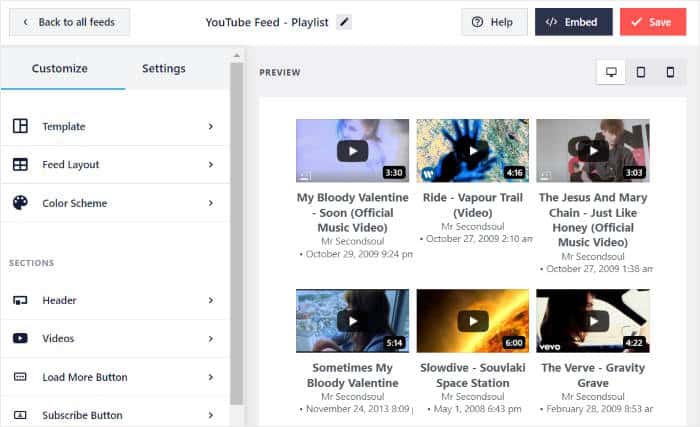Click the sidebar scroll-up arrow
This screenshot has width=700, height=427.
[x=237, y=56]
